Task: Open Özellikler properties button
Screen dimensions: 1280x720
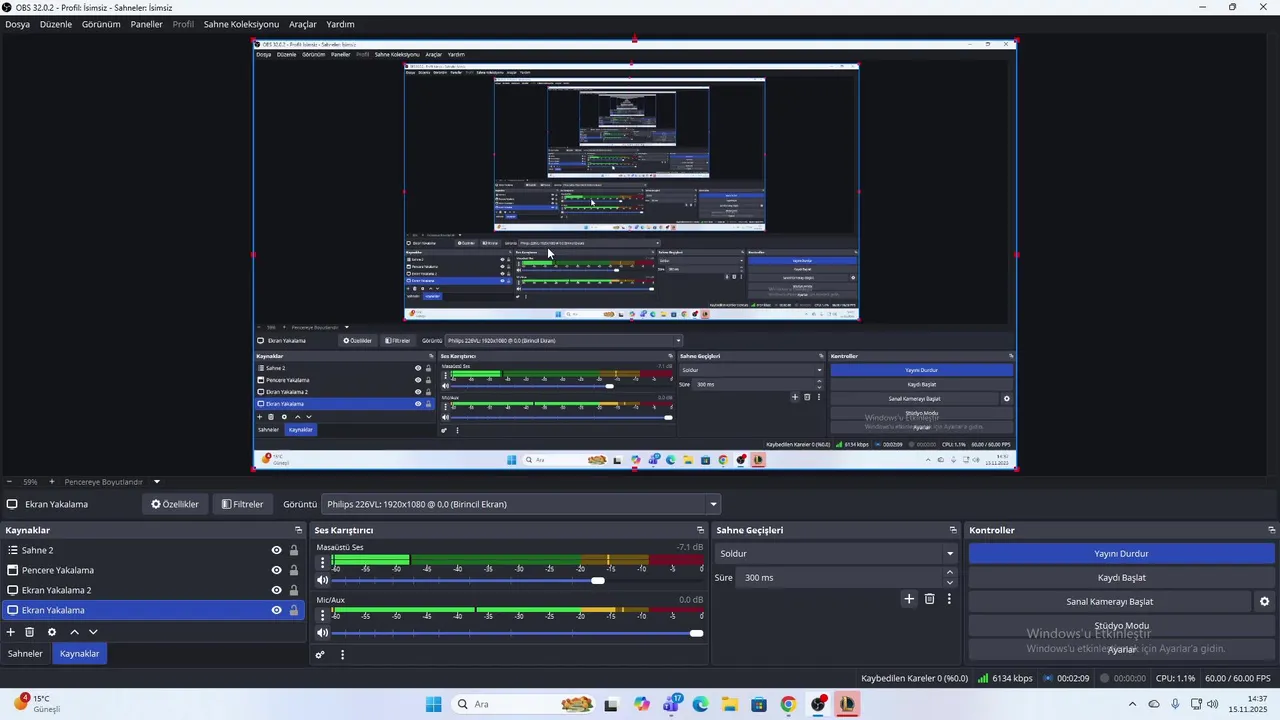Action: pyautogui.click(x=175, y=504)
